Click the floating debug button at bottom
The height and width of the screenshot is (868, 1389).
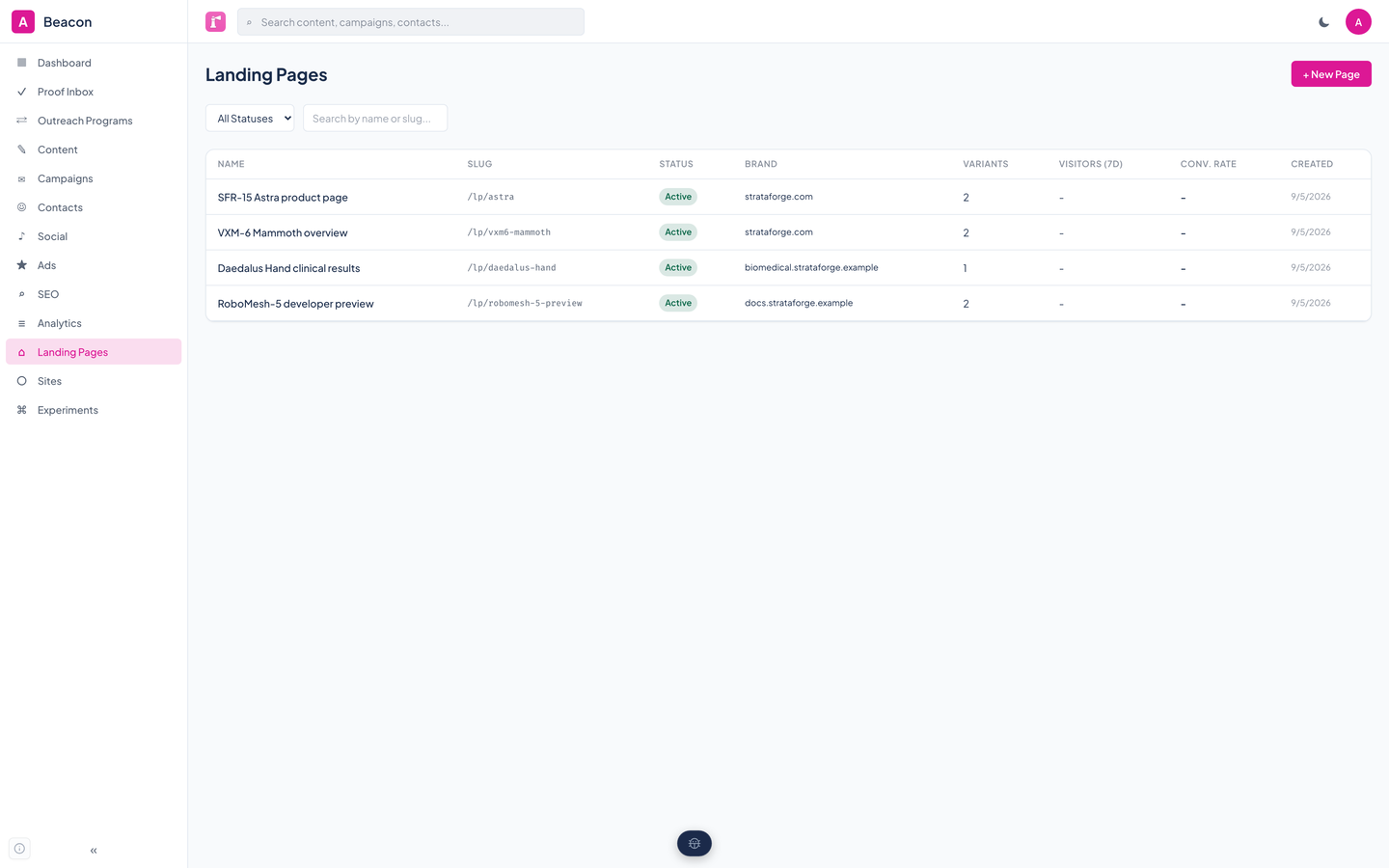[694, 844]
